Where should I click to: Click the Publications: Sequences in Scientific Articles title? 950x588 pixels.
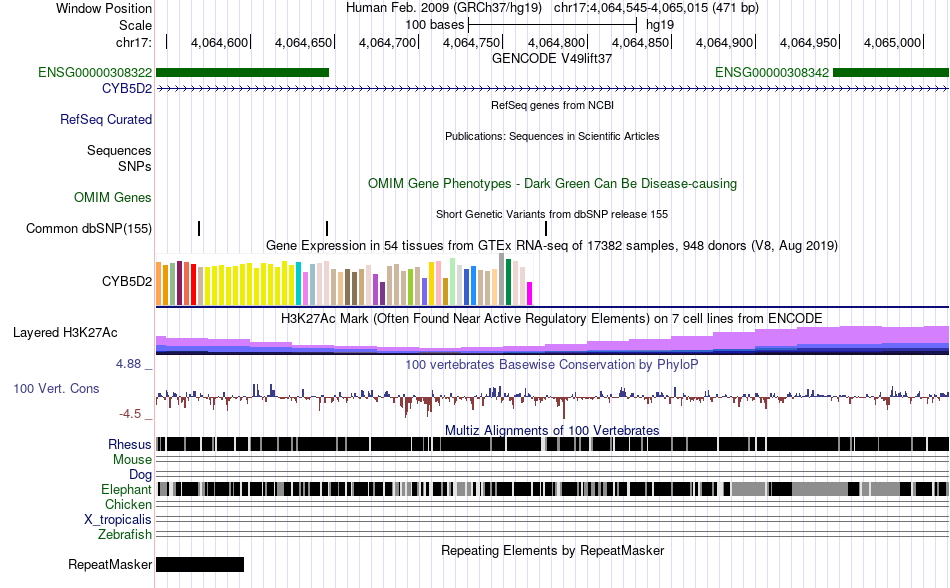tap(552, 136)
